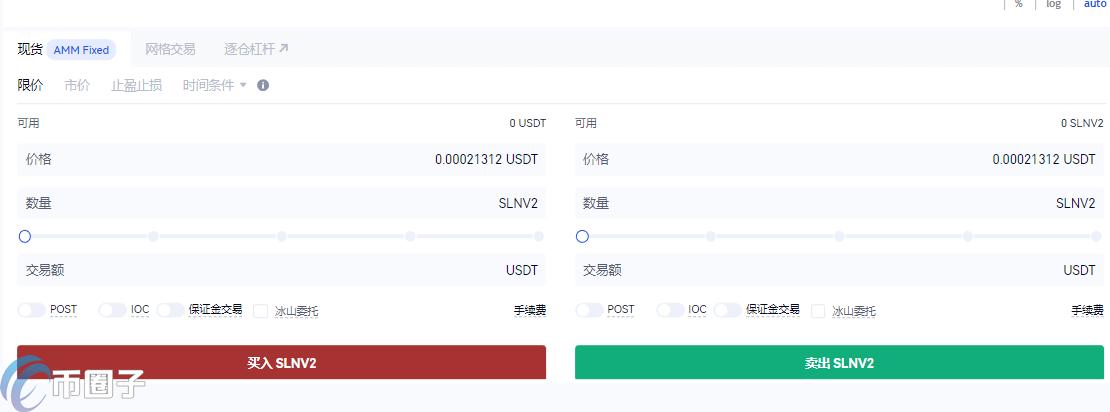Viewport: 1110px width, 412px height.
Task: Click the buy 价格 input field
Action: point(281,159)
